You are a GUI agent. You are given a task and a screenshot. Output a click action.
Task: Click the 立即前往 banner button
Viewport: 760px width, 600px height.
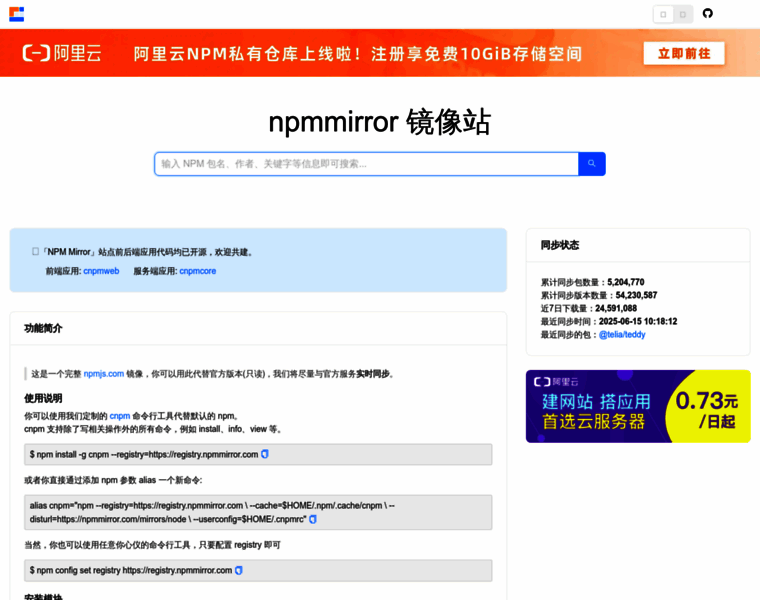684,53
